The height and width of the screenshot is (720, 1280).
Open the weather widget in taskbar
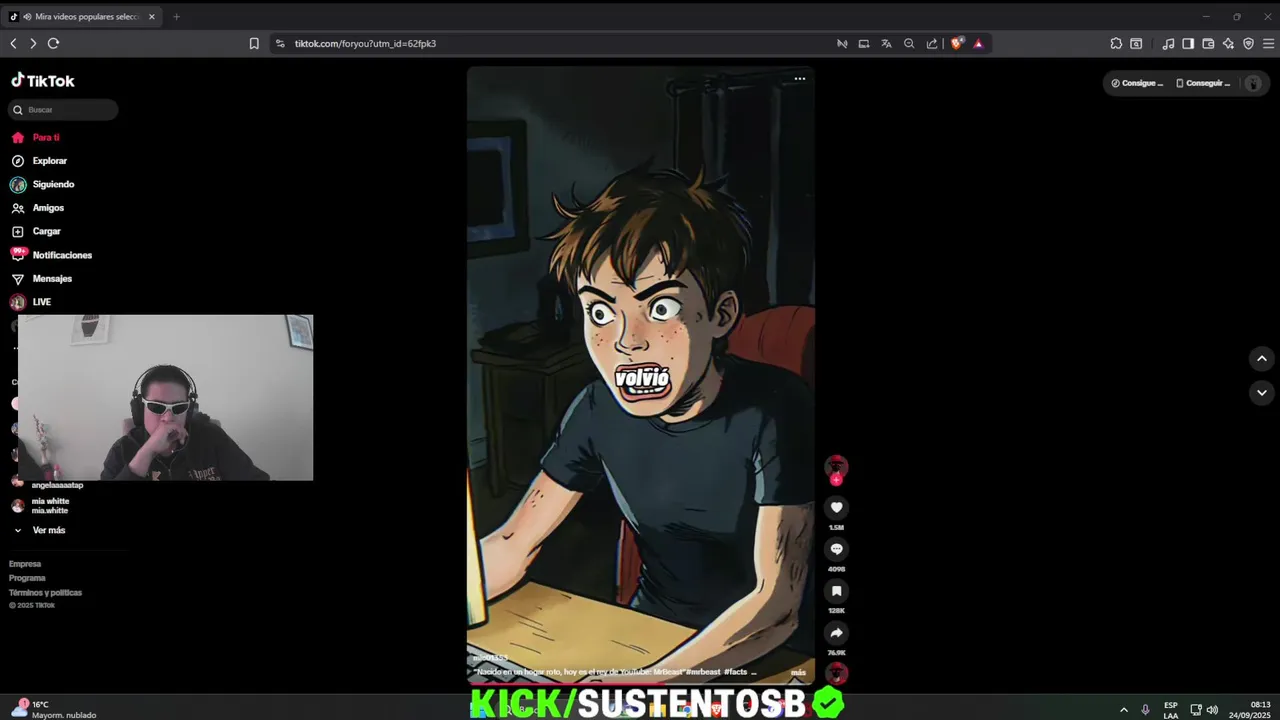coord(54,709)
